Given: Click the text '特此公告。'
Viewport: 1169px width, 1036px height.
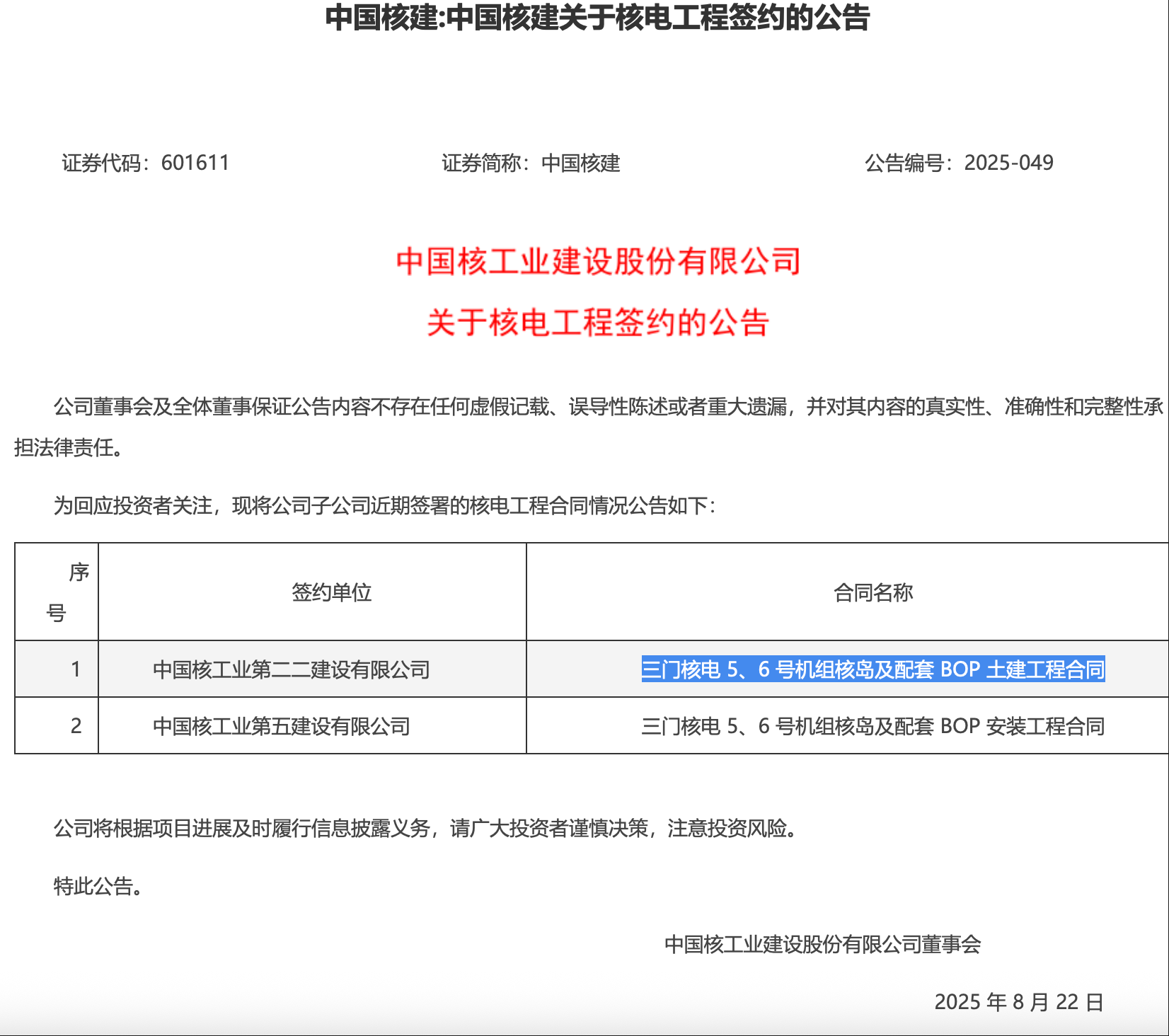Looking at the screenshot, I should click(x=98, y=886).
